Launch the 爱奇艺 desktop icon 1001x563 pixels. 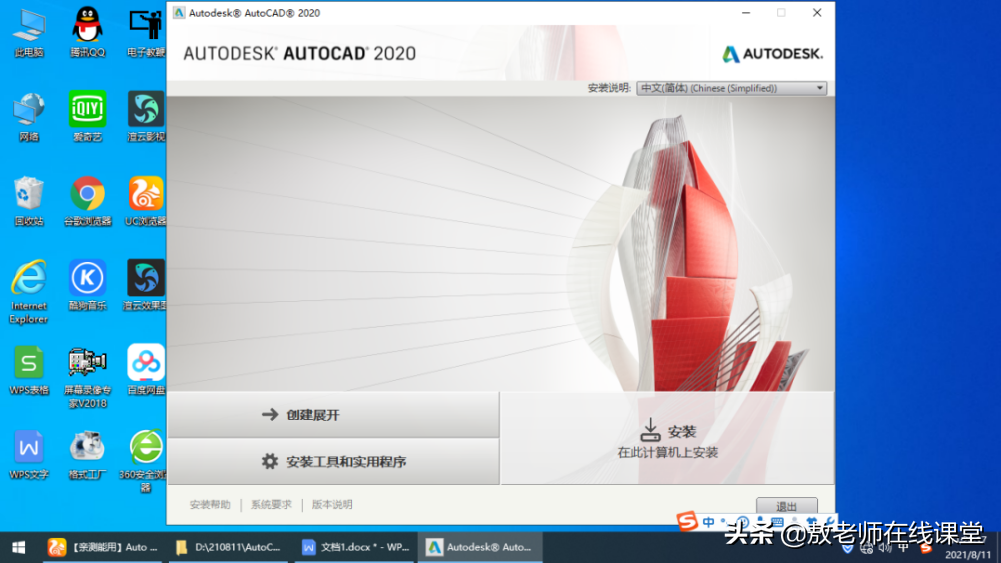pyautogui.click(x=87, y=117)
